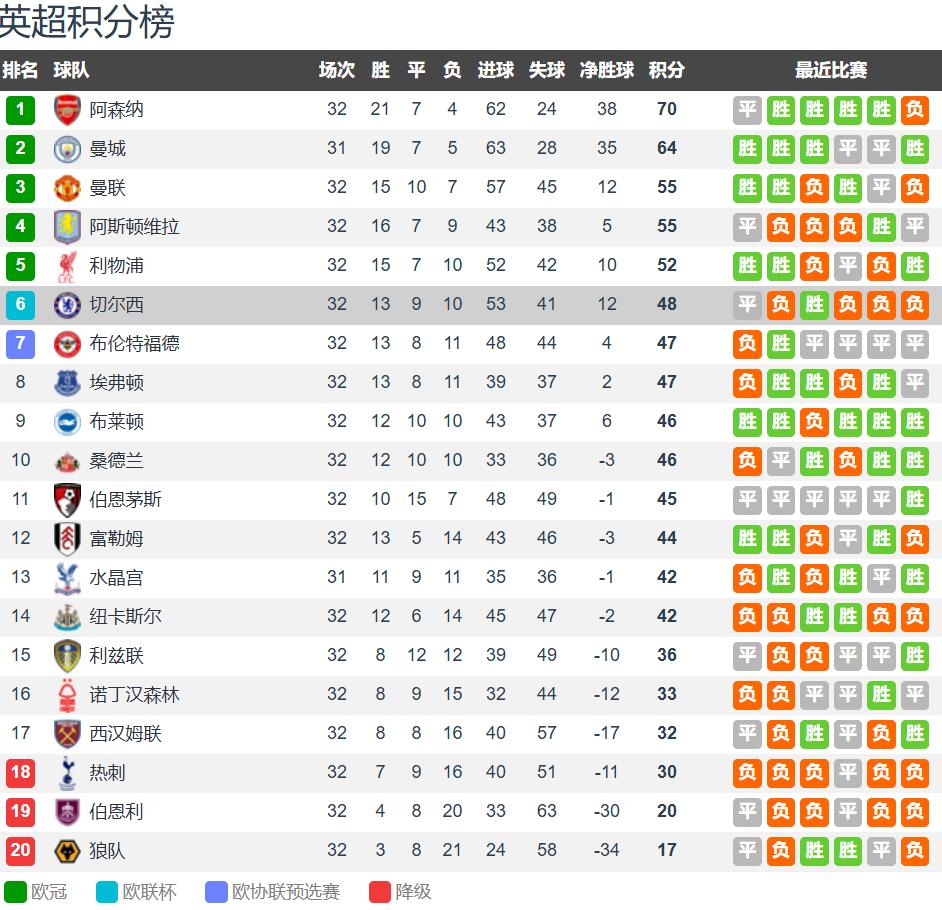Open the 利物浦 team link

pos(116,266)
